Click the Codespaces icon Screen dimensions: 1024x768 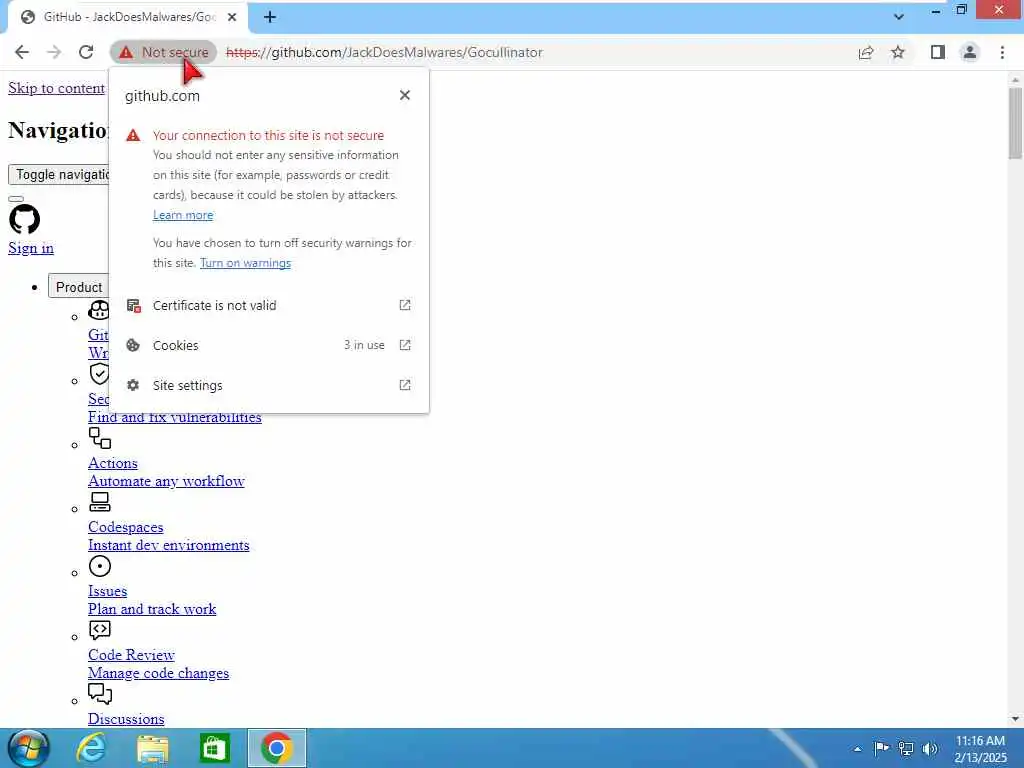coord(100,502)
